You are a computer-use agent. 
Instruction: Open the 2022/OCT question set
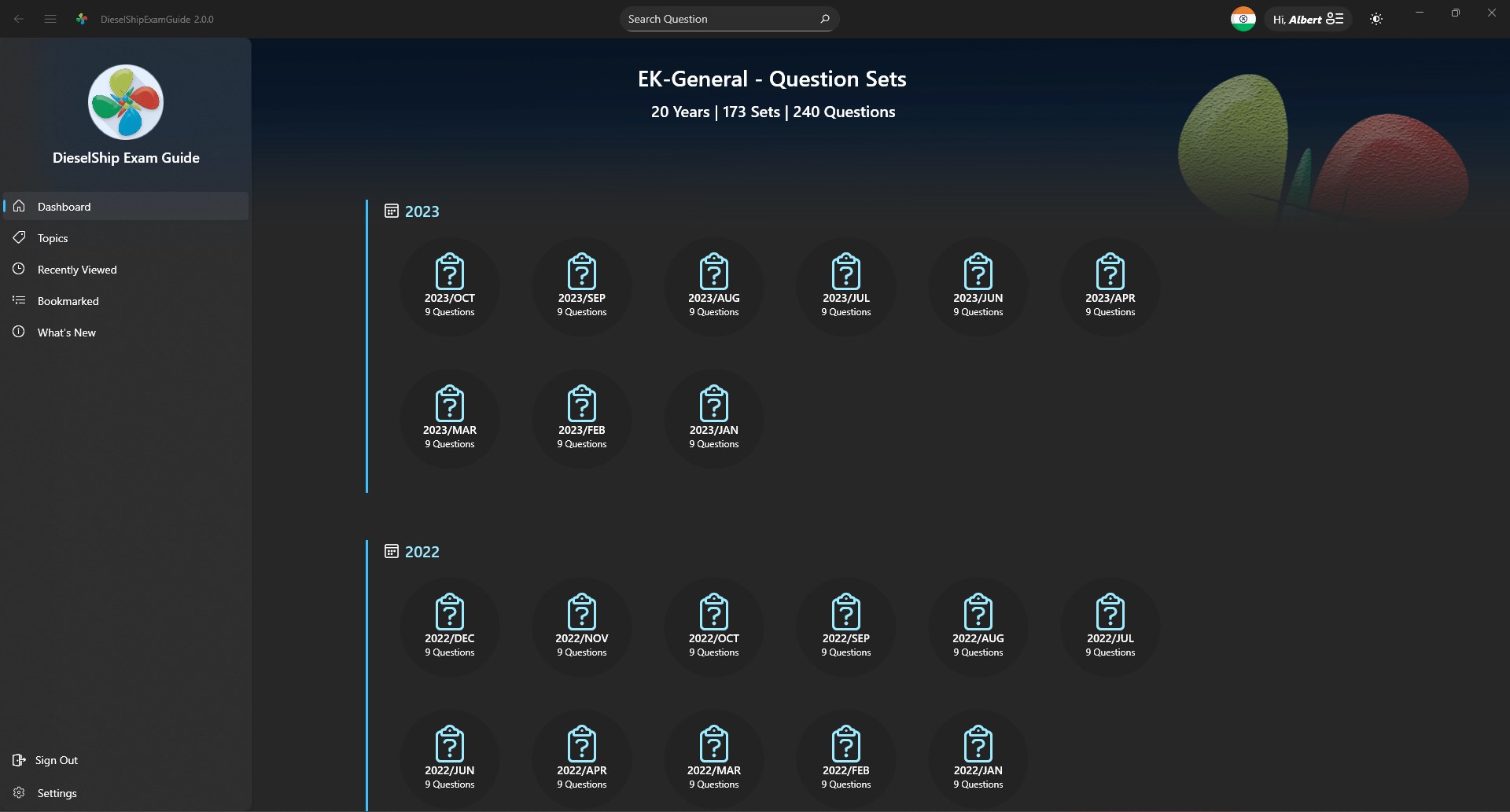pyautogui.click(x=714, y=627)
